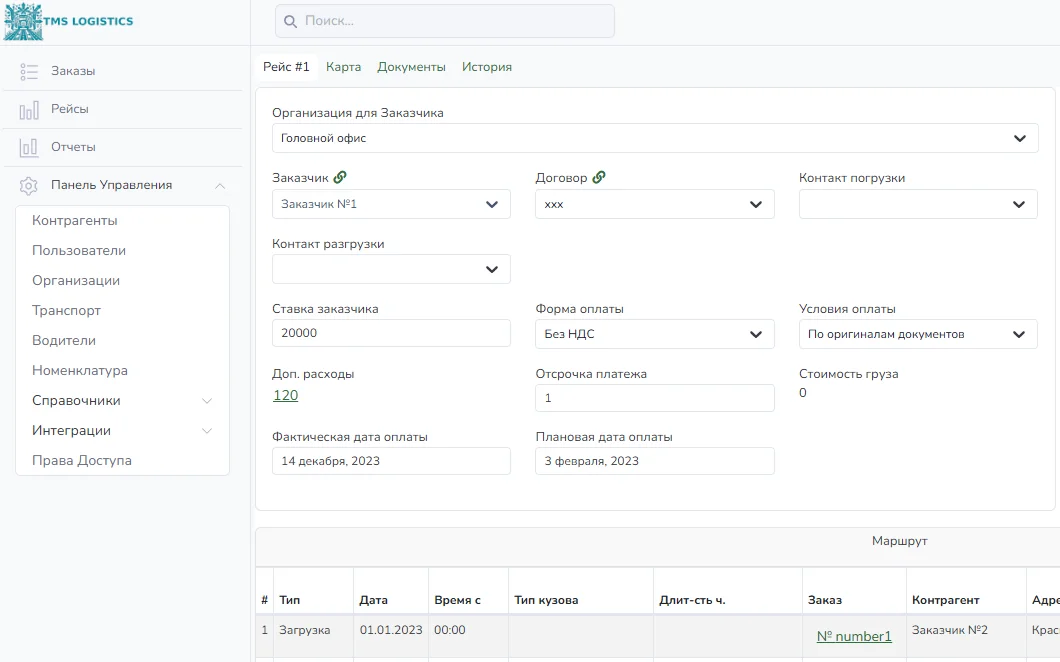Open Контрагенты in the sidebar
The height and width of the screenshot is (662, 1060).
pyautogui.click(x=75, y=220)
